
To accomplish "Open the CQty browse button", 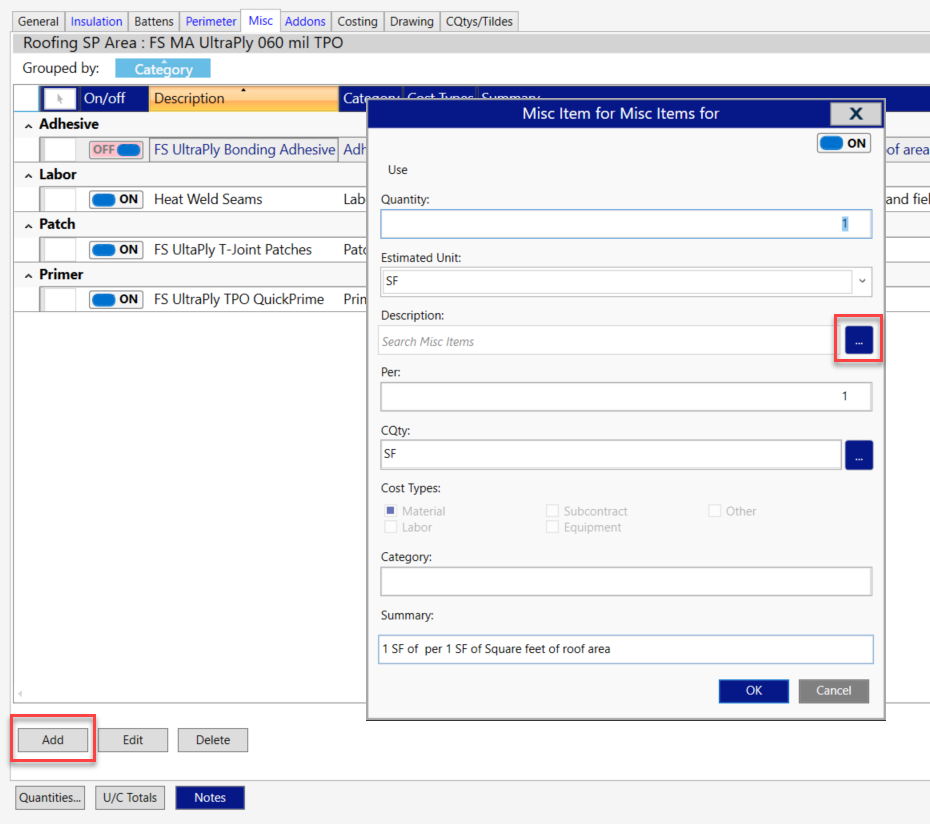I will pos(858,455).
